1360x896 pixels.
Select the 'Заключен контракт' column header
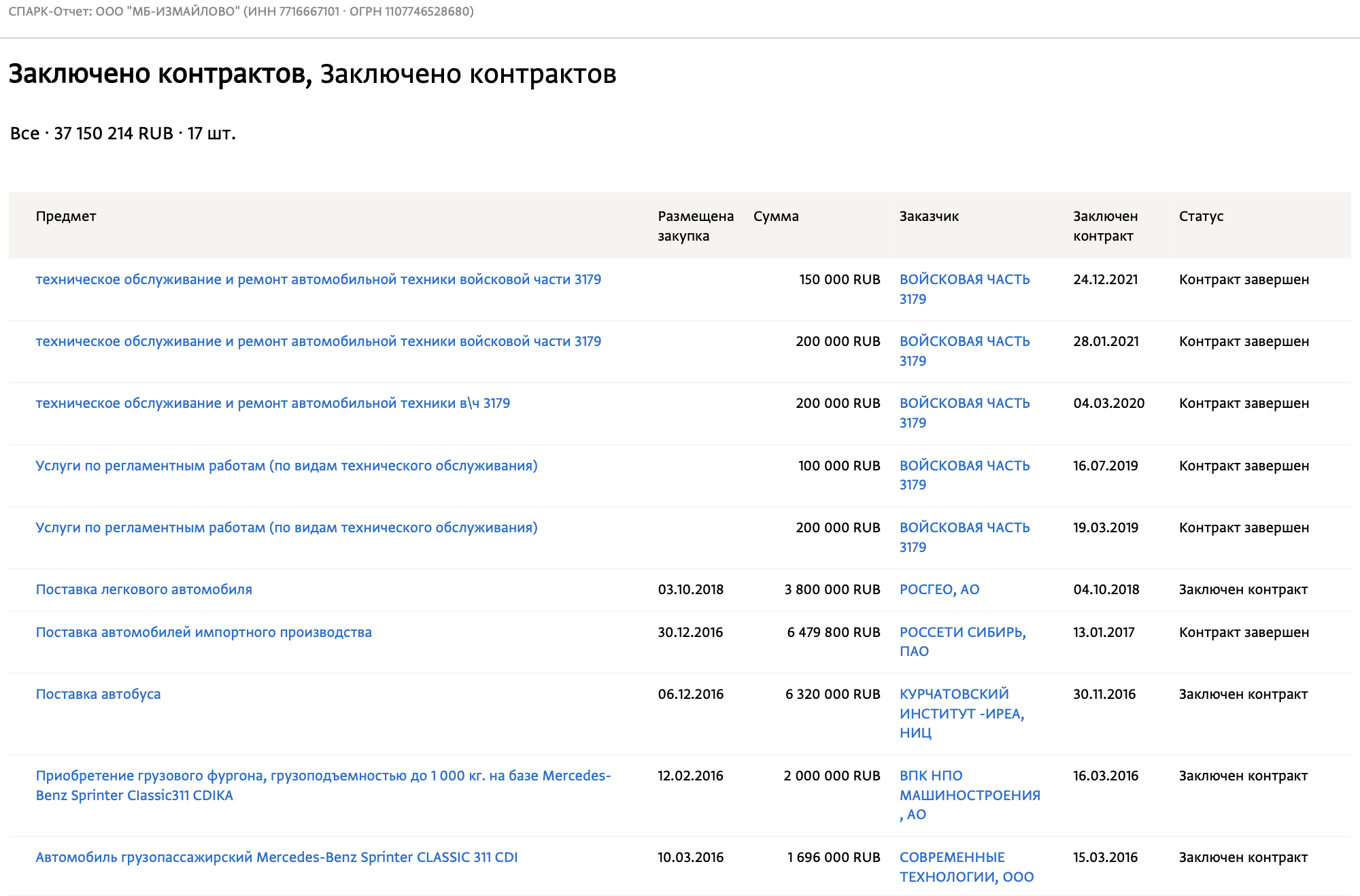[x=1105, y=226]
